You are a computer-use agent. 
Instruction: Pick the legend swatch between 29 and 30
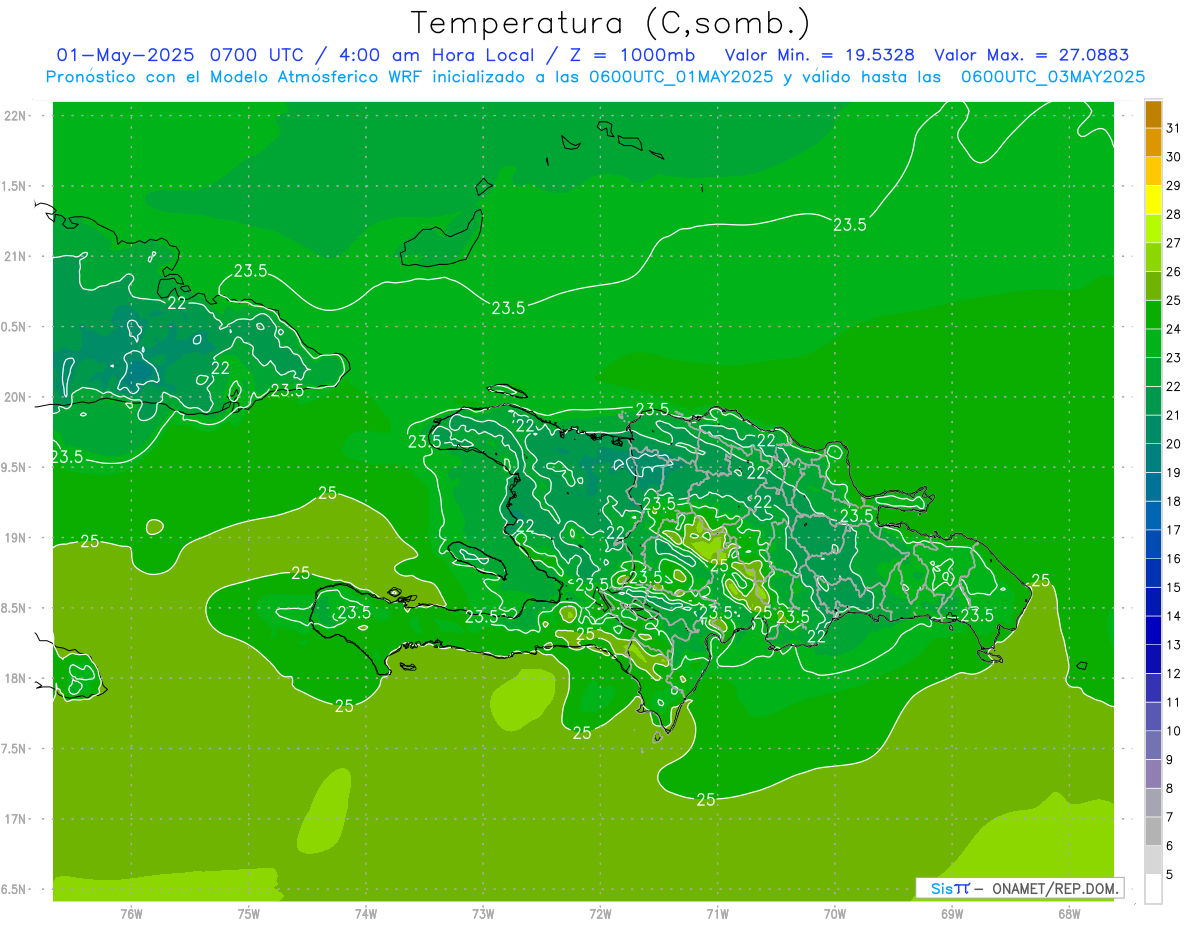click(1153, 171)
